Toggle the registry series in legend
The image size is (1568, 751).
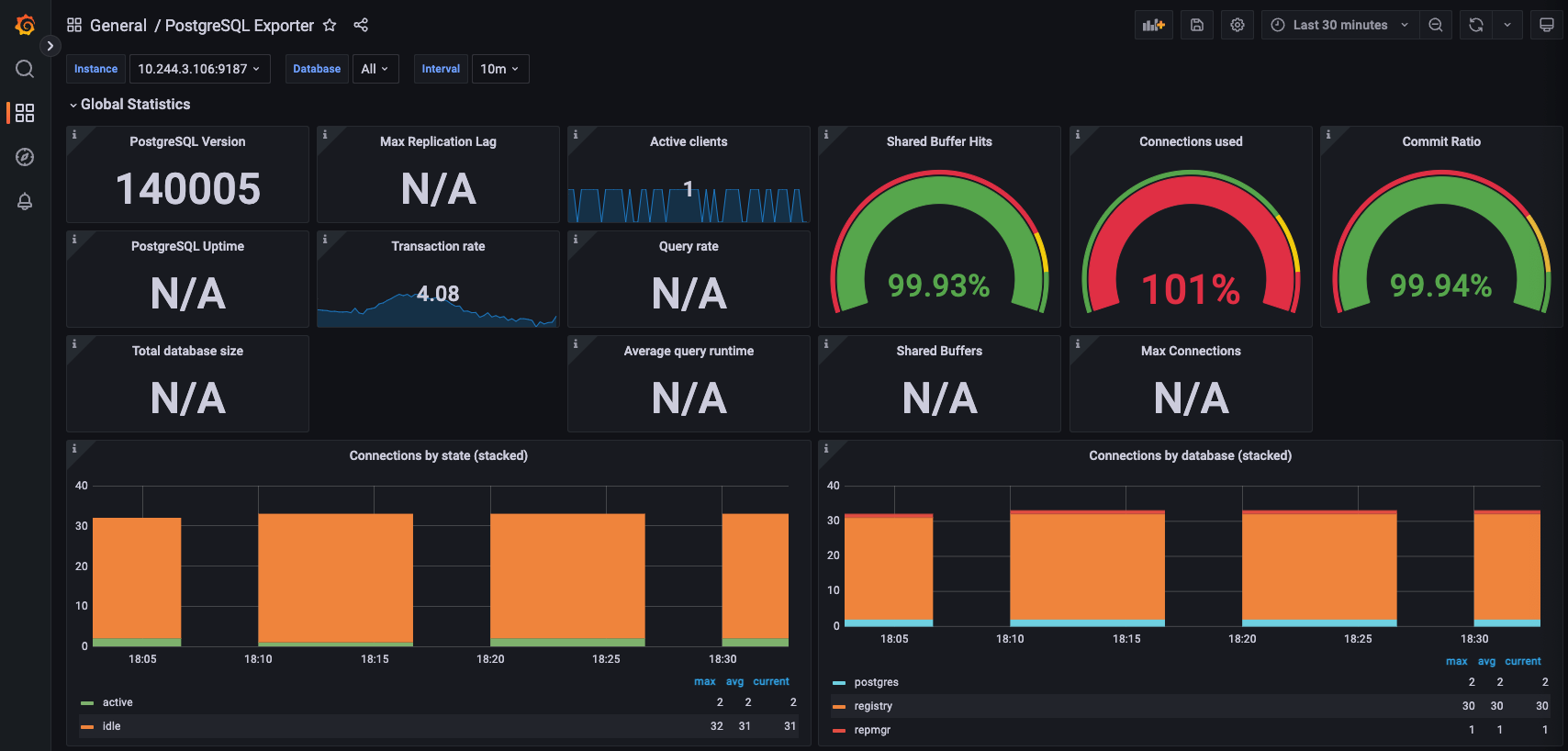pyautogui.click(x=873, y=706)
